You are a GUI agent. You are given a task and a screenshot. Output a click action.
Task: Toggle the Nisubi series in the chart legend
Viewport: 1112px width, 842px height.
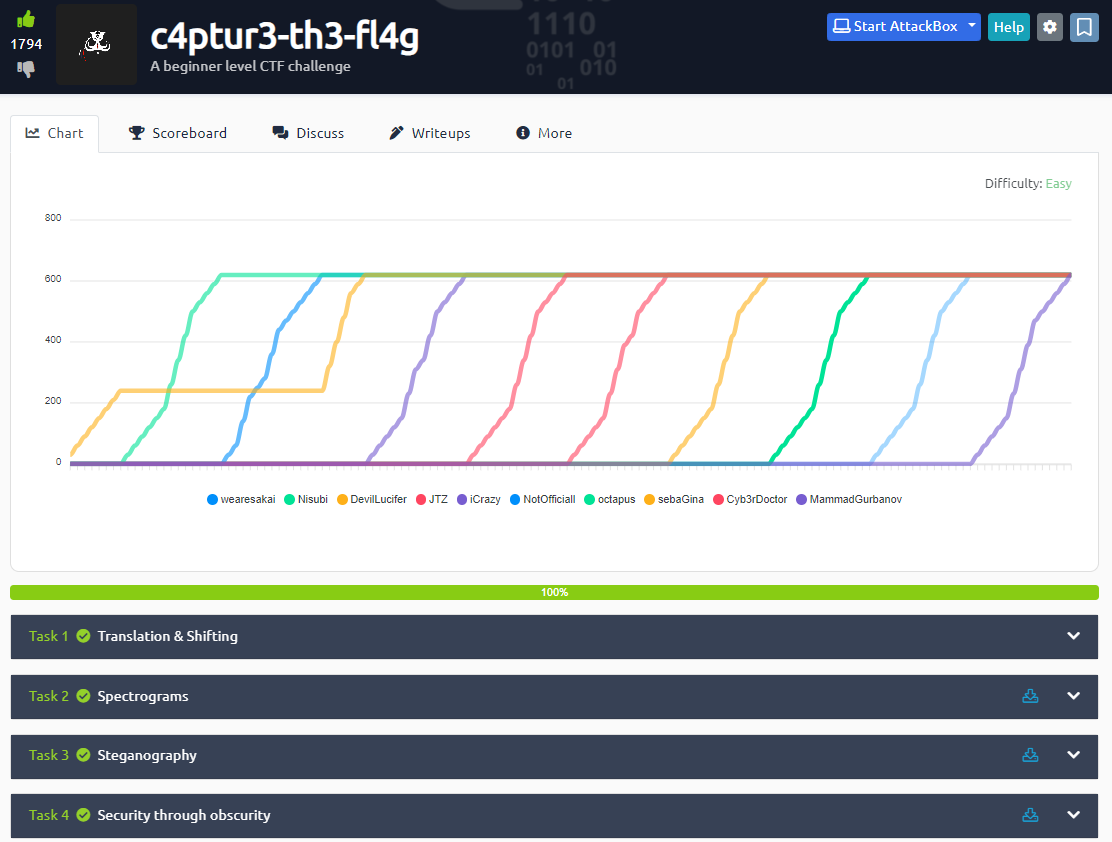(306, 499)
